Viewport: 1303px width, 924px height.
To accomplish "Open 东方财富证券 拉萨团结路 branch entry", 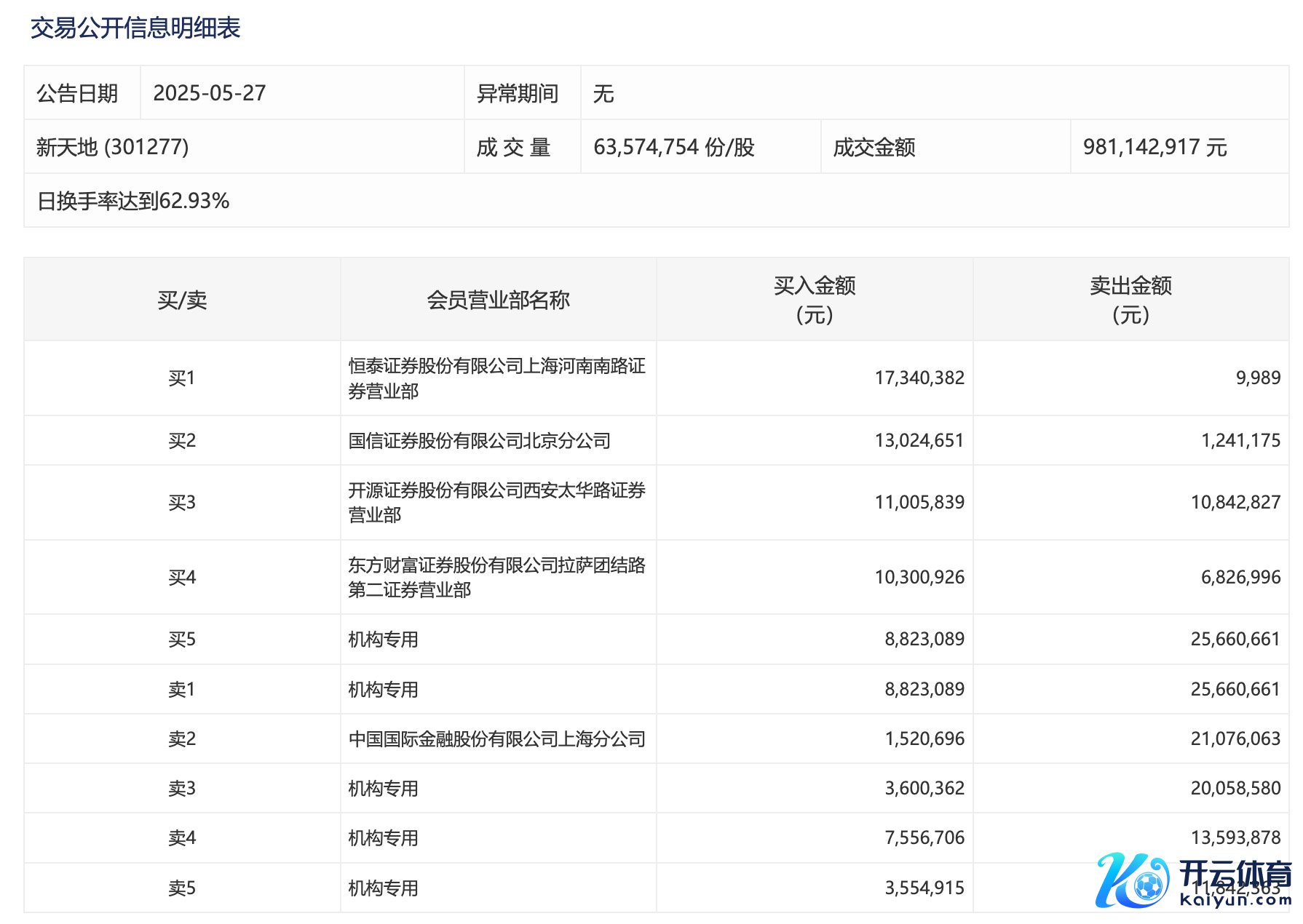I will (x=496, y=577).
